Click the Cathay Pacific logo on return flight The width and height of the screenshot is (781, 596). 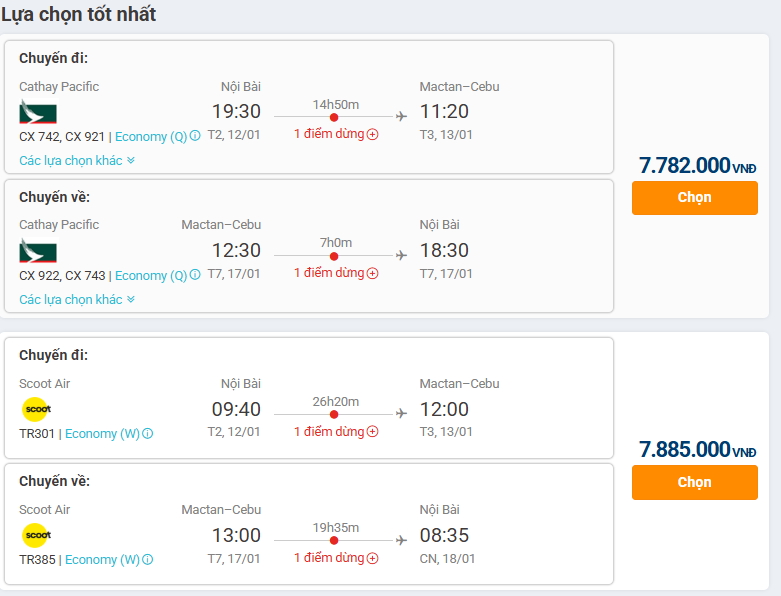[x=38, y=251]
